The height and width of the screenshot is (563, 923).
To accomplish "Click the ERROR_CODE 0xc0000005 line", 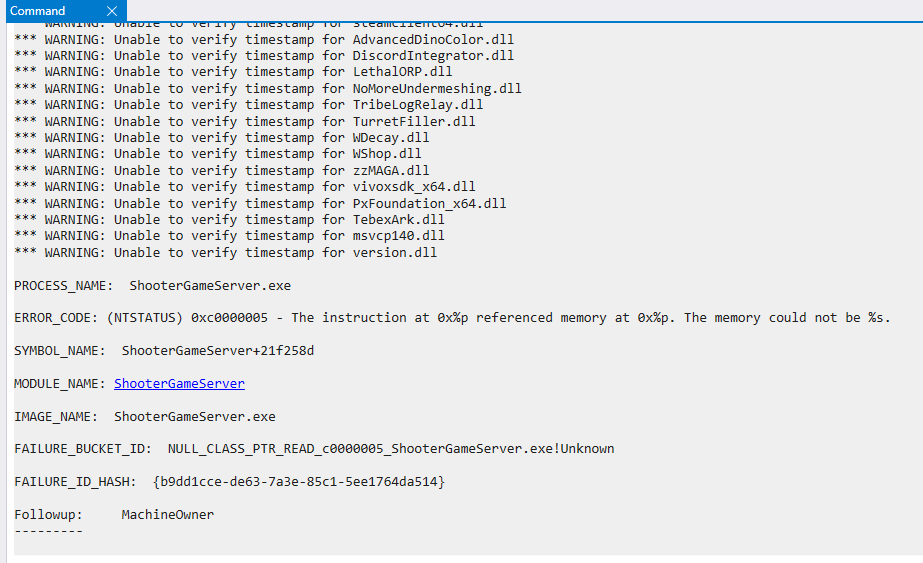I will tap(452, 318).
